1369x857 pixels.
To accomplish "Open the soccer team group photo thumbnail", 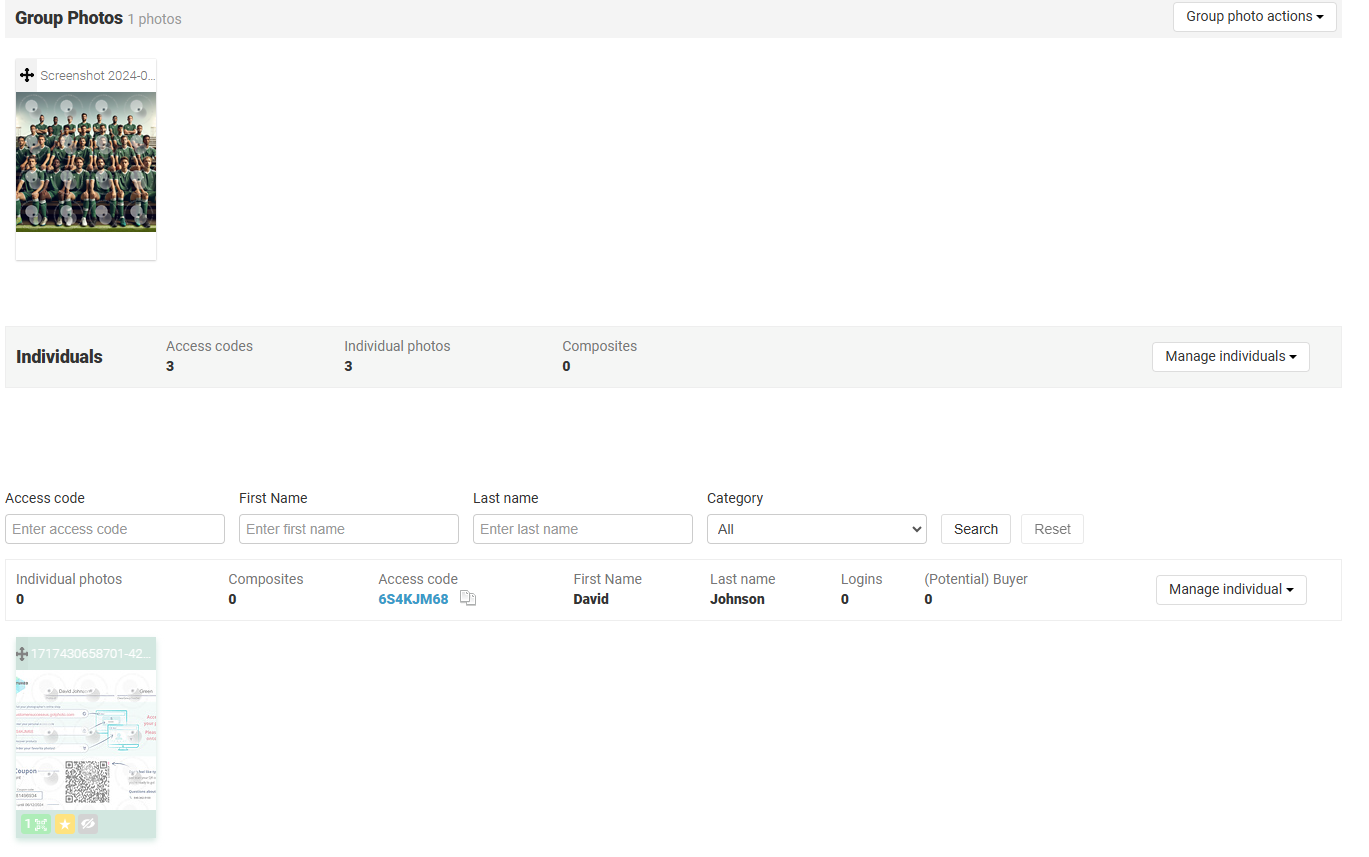I will coord(86,162).
